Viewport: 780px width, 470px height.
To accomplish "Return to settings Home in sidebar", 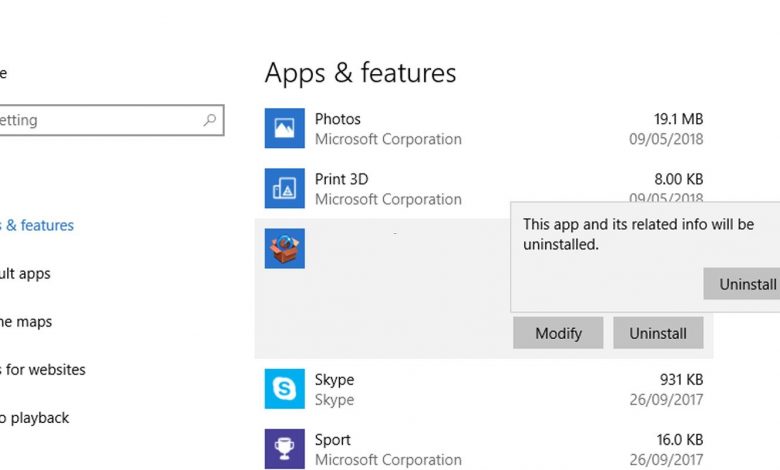I will (x=4, y=72).
